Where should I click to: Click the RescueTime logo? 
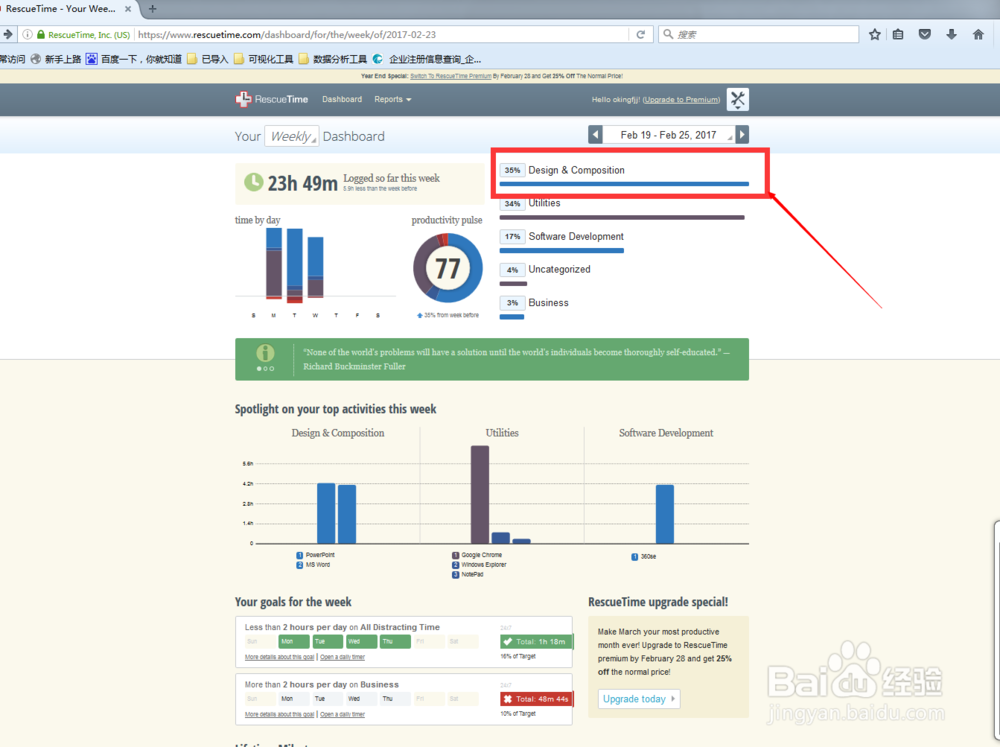[272, 100]
